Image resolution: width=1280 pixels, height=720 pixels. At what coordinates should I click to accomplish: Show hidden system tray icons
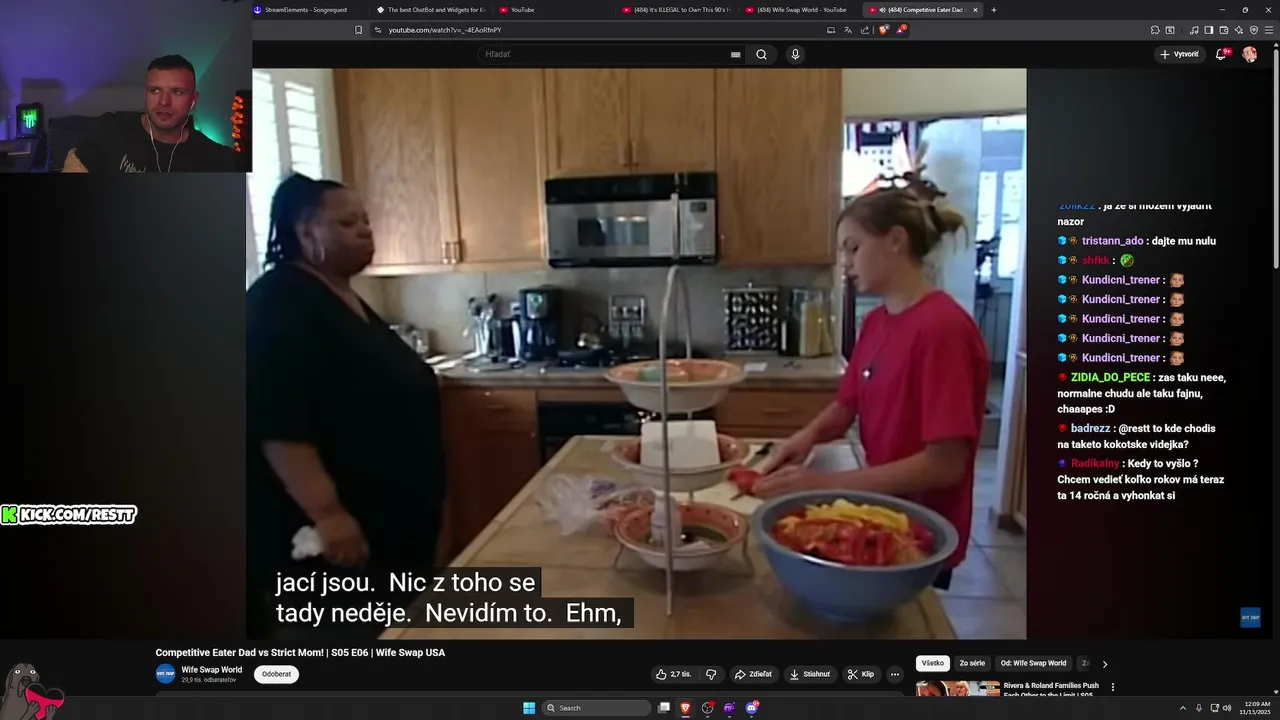click(1183, 708)
